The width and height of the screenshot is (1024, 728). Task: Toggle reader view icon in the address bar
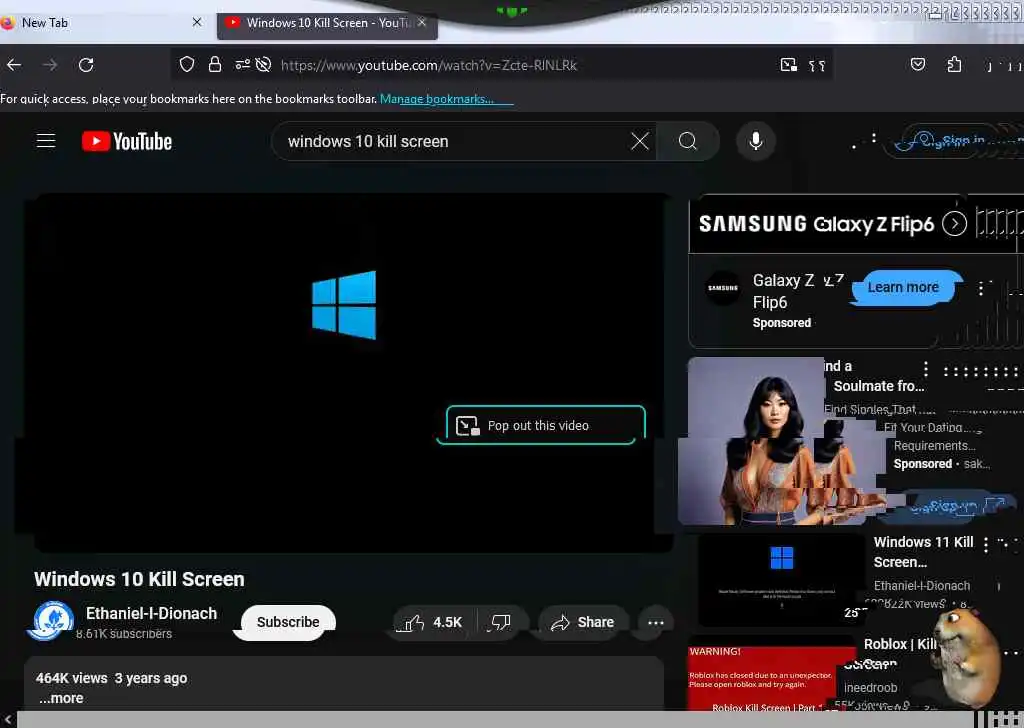pos(817,65)
